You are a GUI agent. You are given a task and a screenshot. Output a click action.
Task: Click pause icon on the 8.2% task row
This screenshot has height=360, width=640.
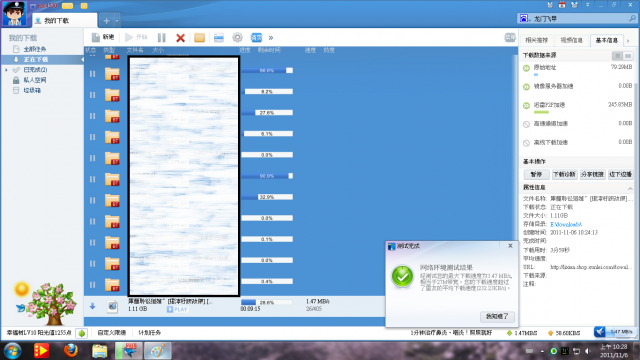coord(93,95)
